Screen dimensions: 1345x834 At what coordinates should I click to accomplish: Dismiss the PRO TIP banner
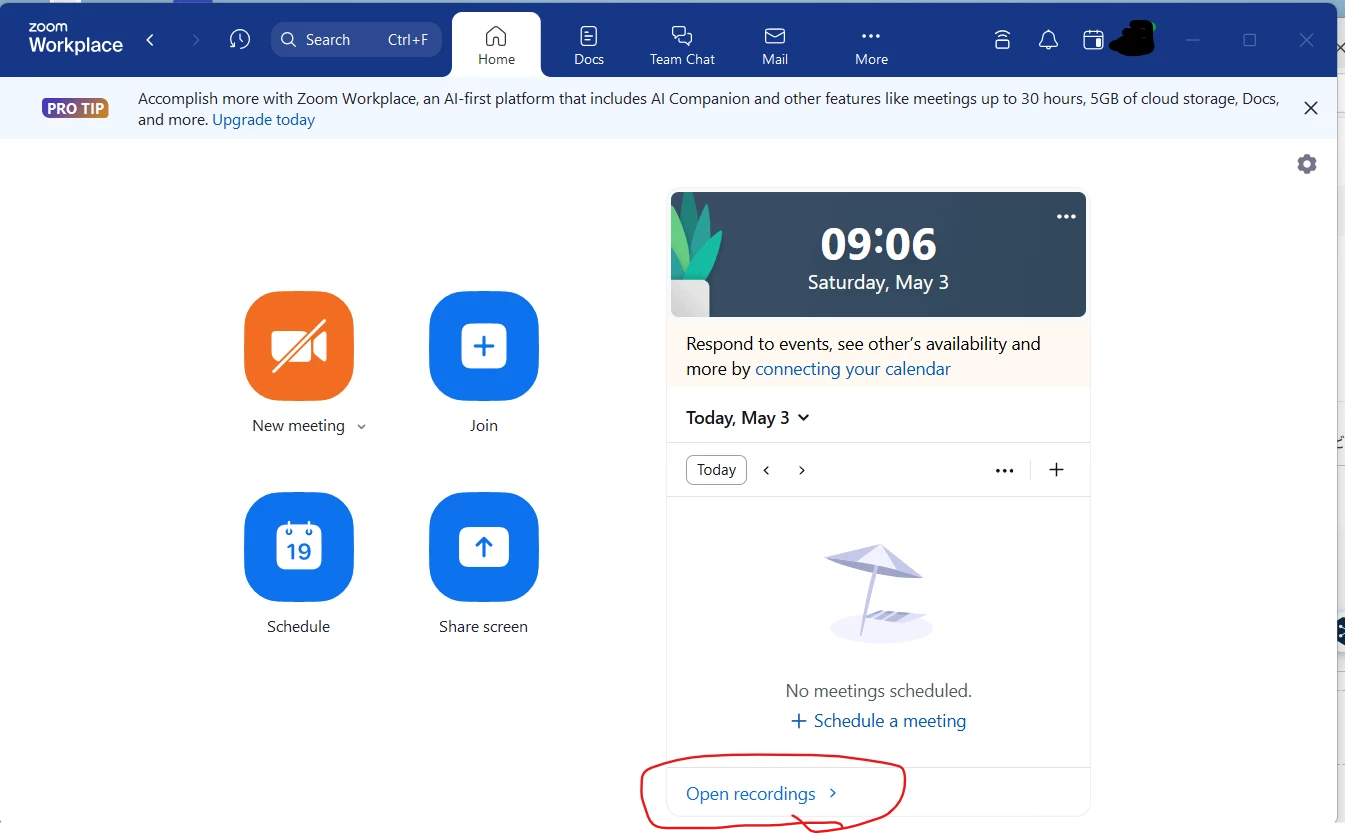tap(1311, 108)
